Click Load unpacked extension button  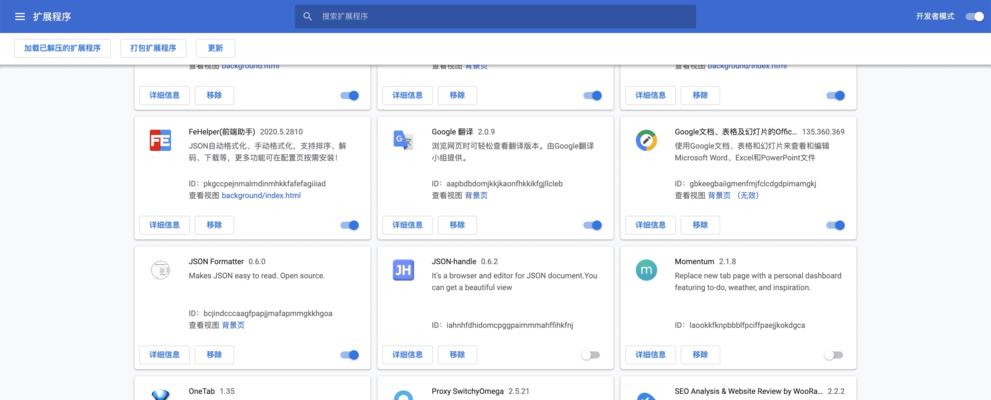(63, 48)
